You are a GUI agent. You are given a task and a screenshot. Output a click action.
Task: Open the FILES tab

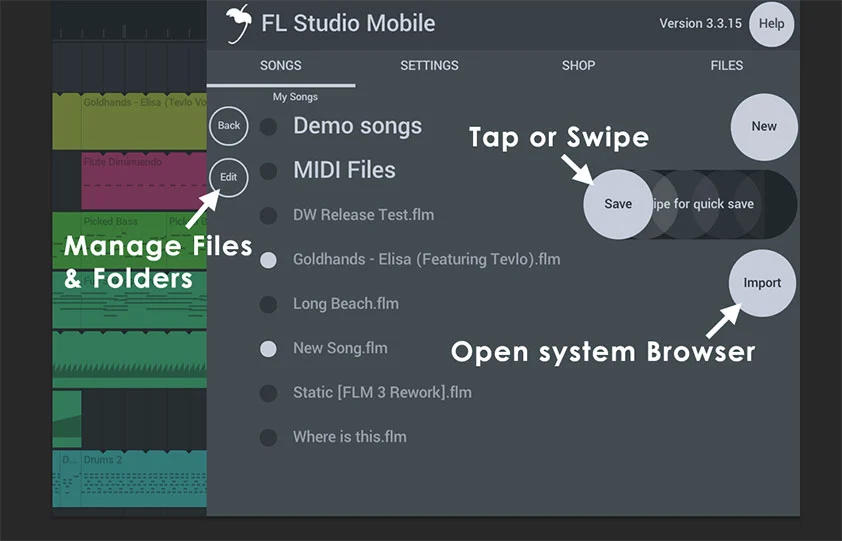pos(727,66)
